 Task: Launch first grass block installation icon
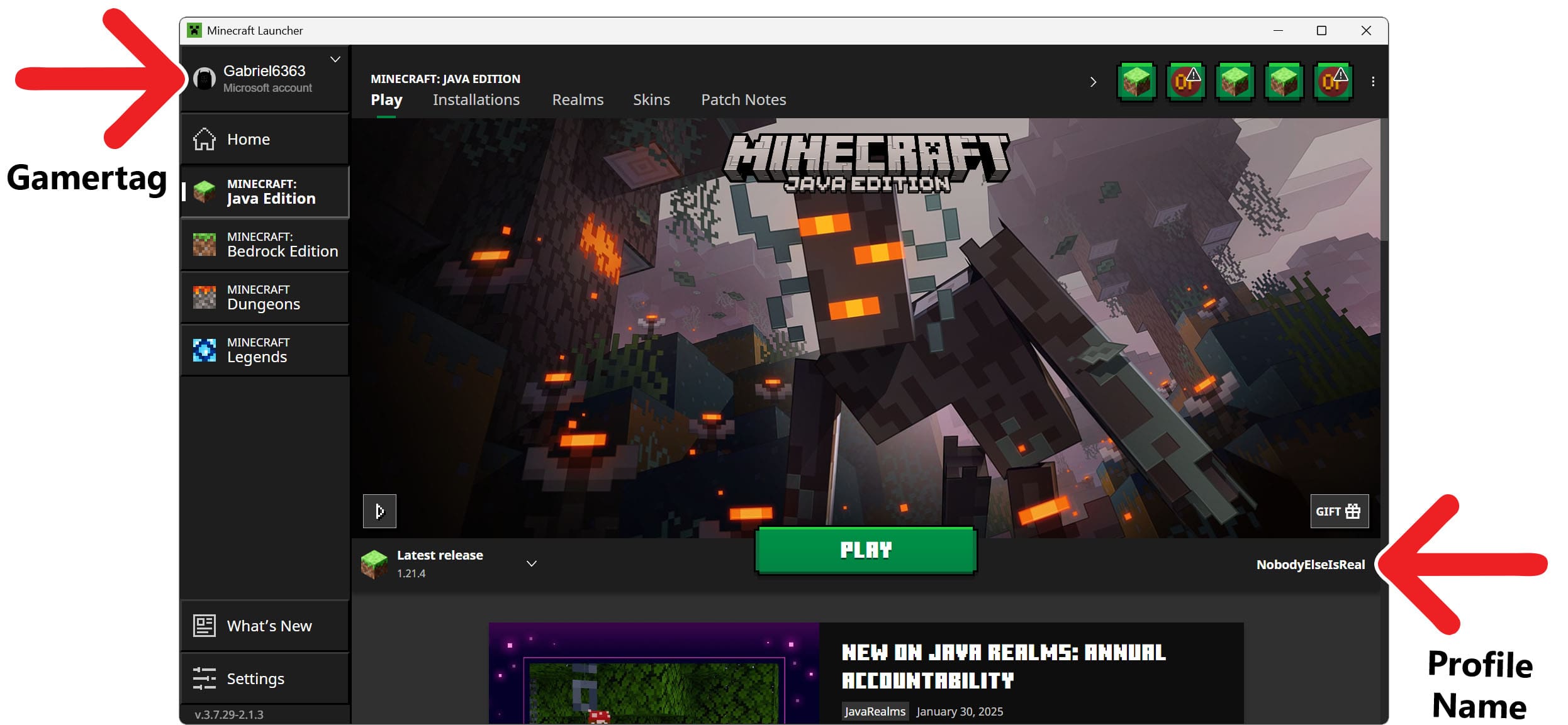pos(1136,82)
